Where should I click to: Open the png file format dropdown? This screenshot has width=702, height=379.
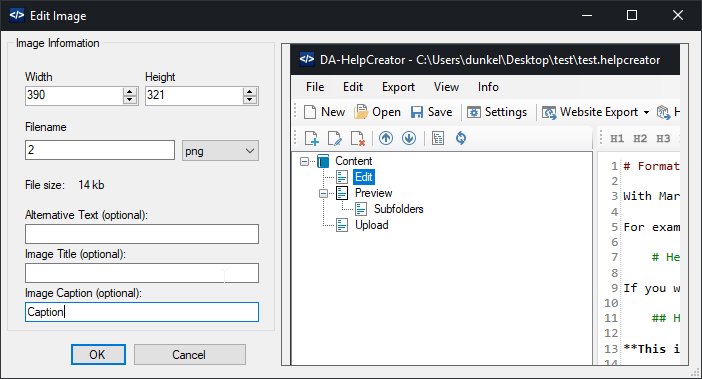tap(220, 151)
